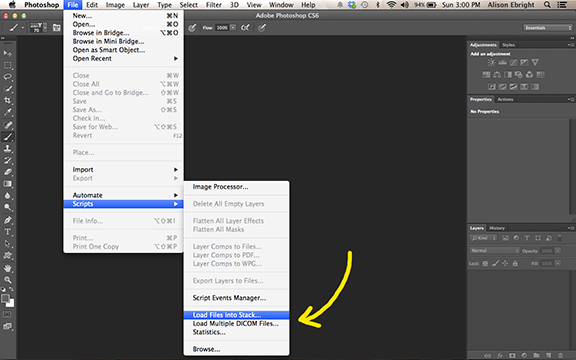This screenshot has width=576, height=360.
Task: Open the Opacity slider dropdown arrow
Action: click(558, 251)
